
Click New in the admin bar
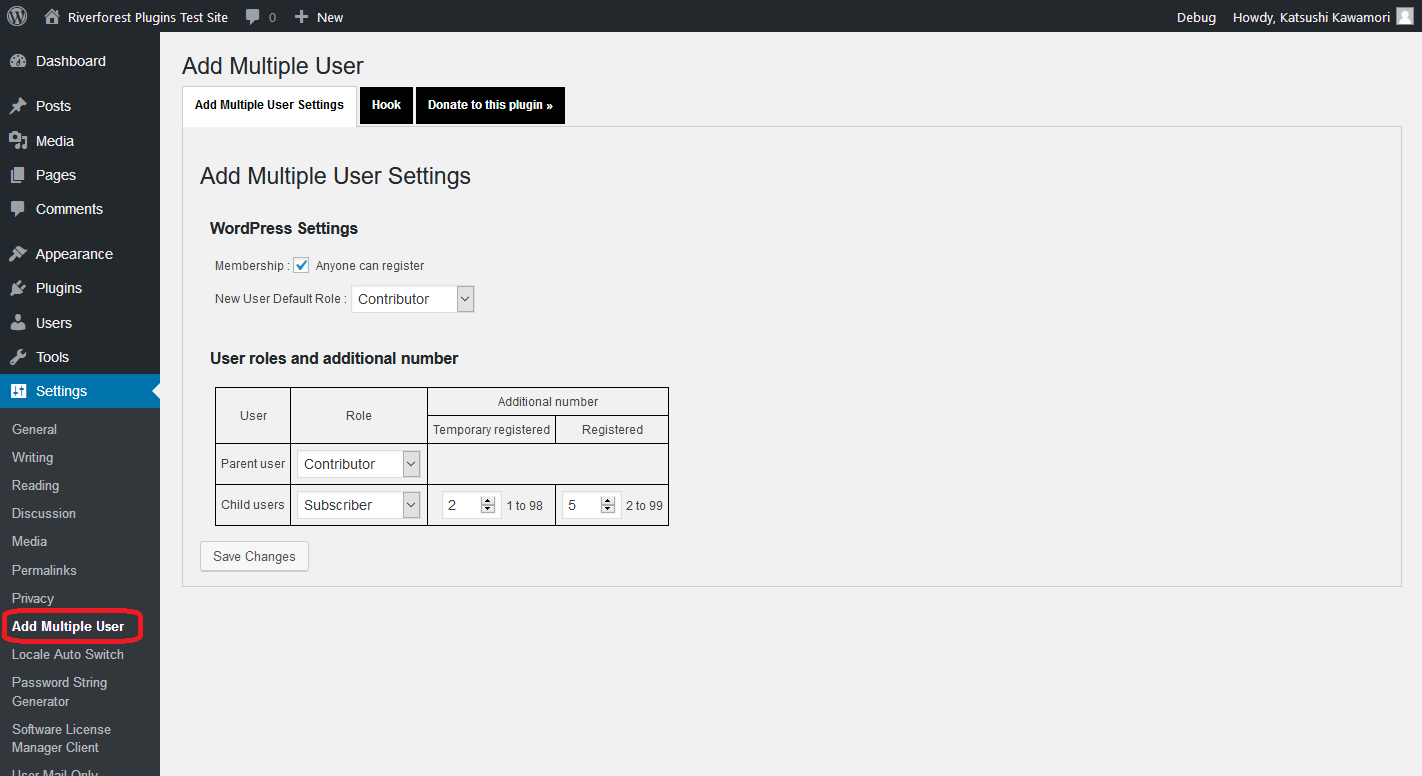pyautogui.click(x=330, y=17)
